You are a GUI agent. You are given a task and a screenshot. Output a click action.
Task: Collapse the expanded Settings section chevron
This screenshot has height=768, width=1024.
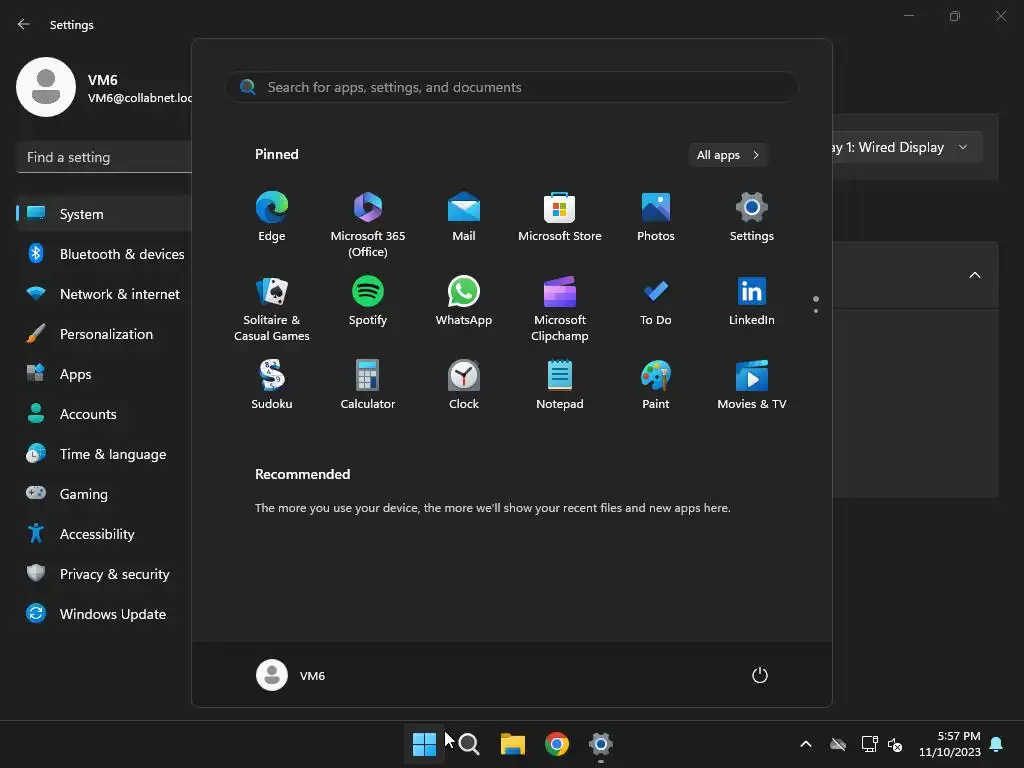(974, 275)
